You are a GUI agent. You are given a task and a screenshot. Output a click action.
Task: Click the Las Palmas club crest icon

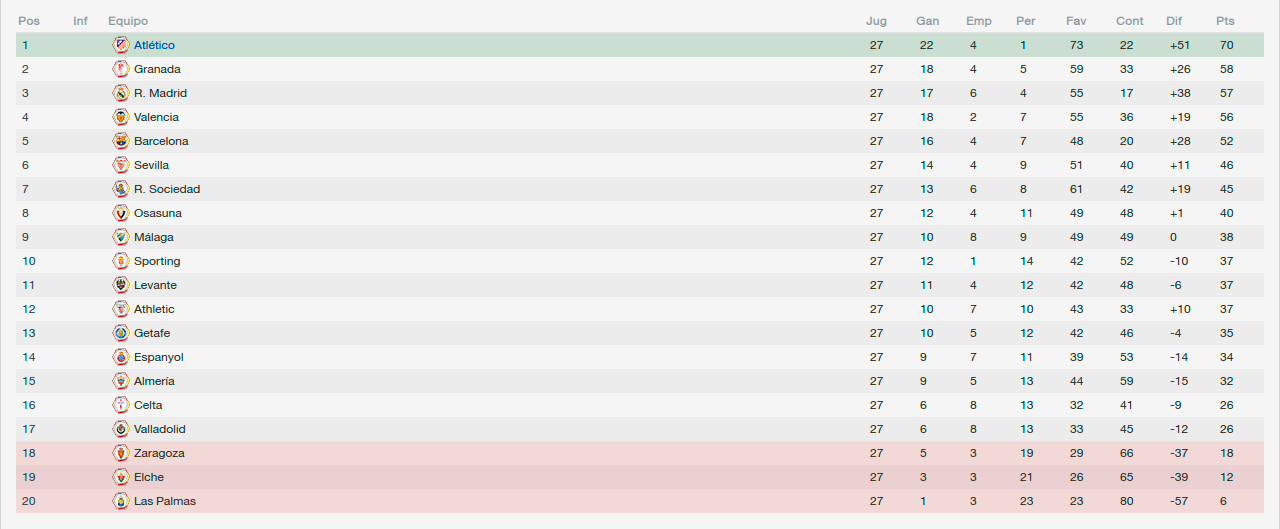tap(121, 501)
